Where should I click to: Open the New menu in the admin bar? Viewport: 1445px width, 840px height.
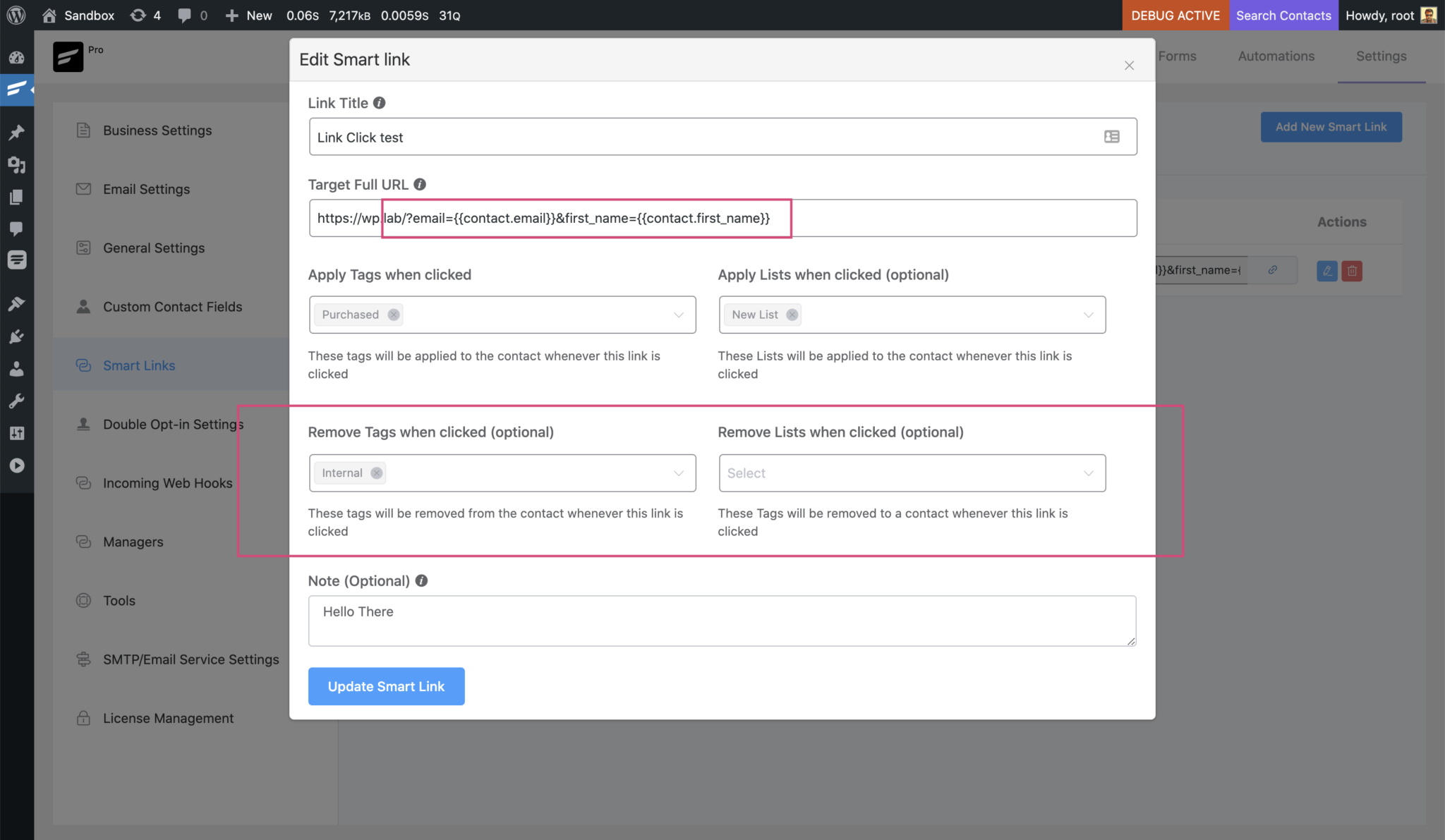click(x=248, y=15)
